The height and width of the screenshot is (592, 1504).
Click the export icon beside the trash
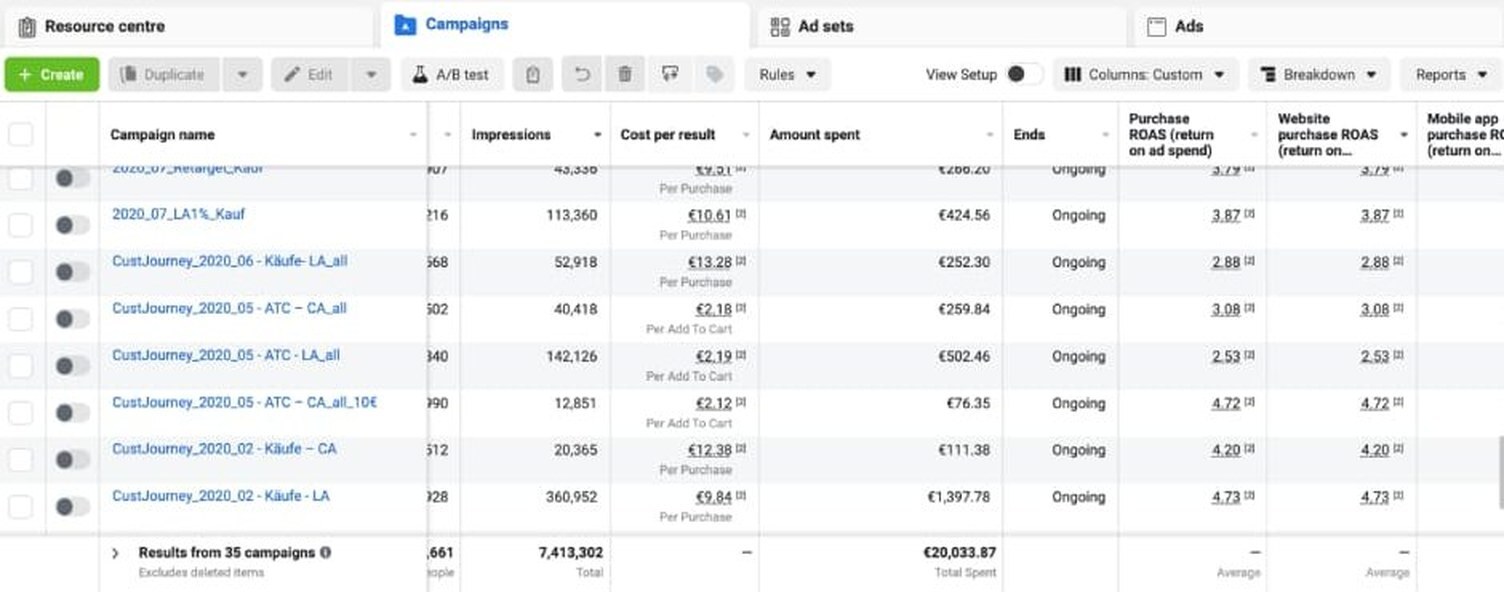[670, 75]
